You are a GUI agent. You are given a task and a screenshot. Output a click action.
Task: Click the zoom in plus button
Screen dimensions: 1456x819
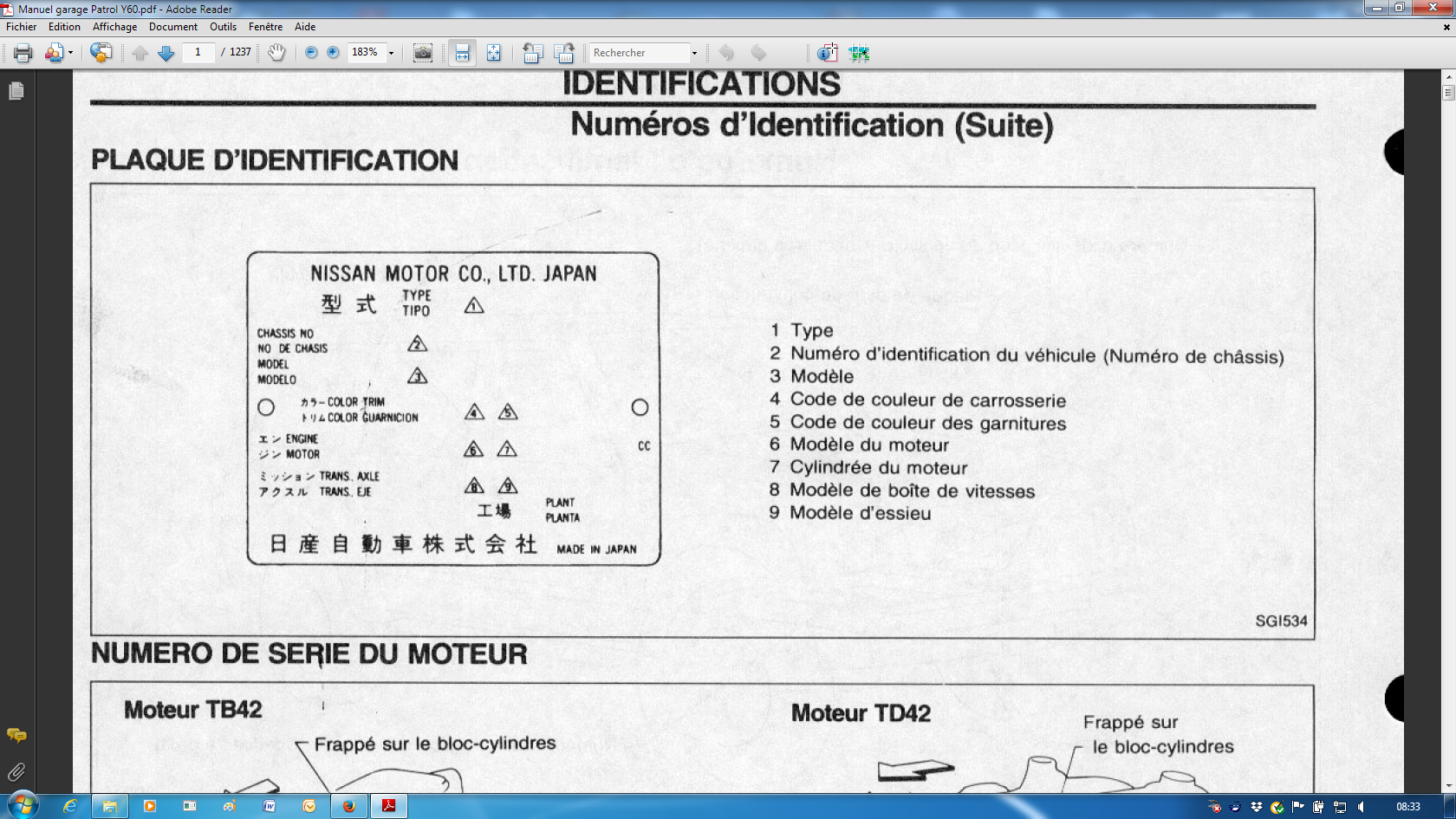333,53
